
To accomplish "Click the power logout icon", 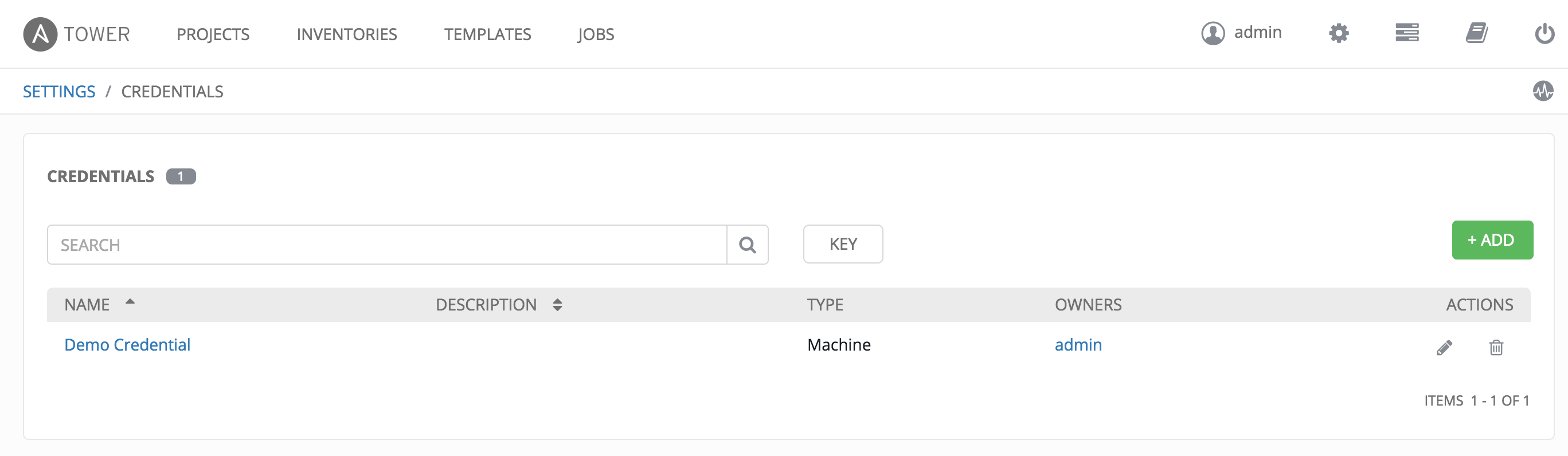I will tap(1544, 33).
